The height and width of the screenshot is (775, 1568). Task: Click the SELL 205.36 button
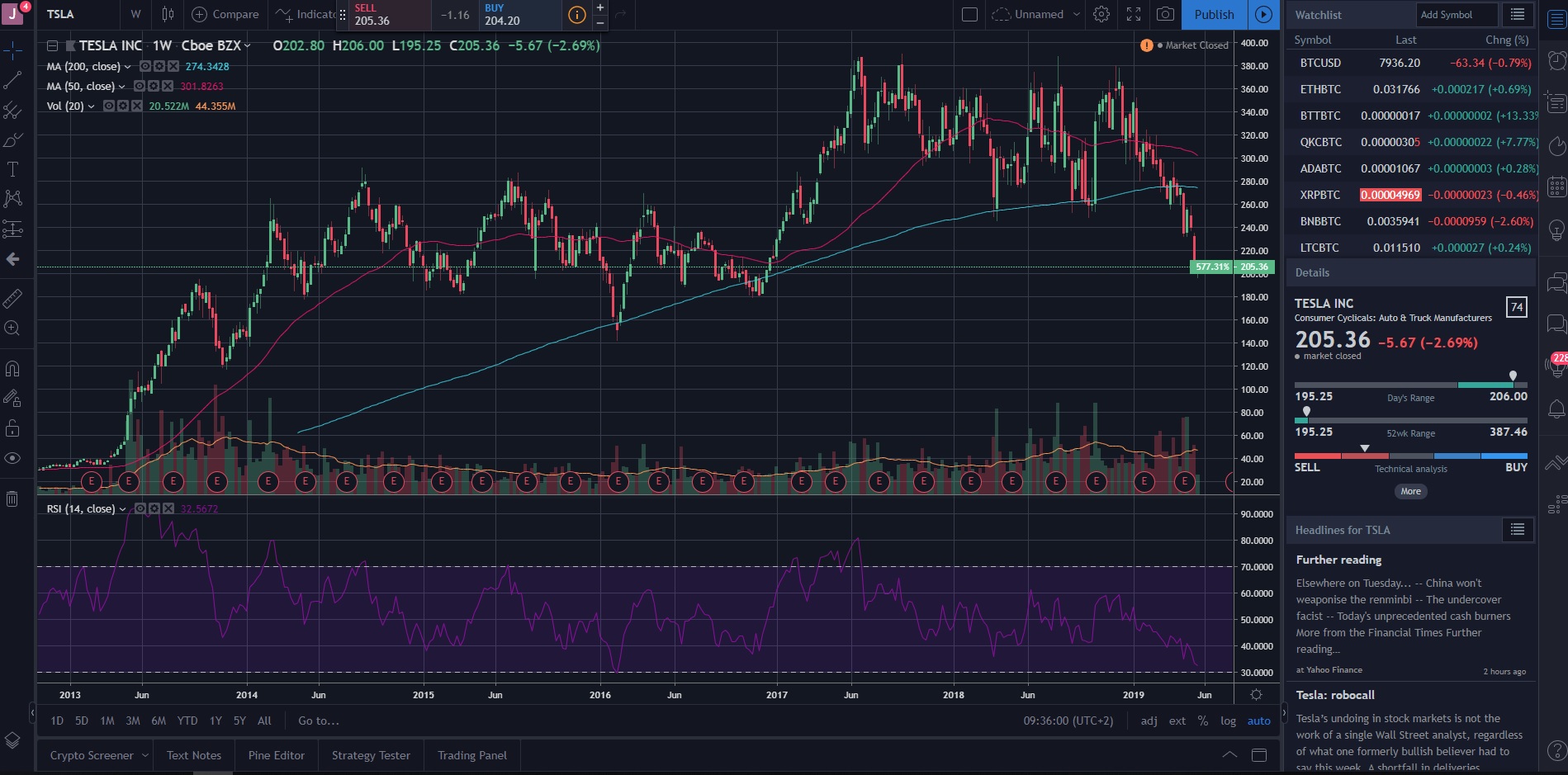tap(391, 15)
